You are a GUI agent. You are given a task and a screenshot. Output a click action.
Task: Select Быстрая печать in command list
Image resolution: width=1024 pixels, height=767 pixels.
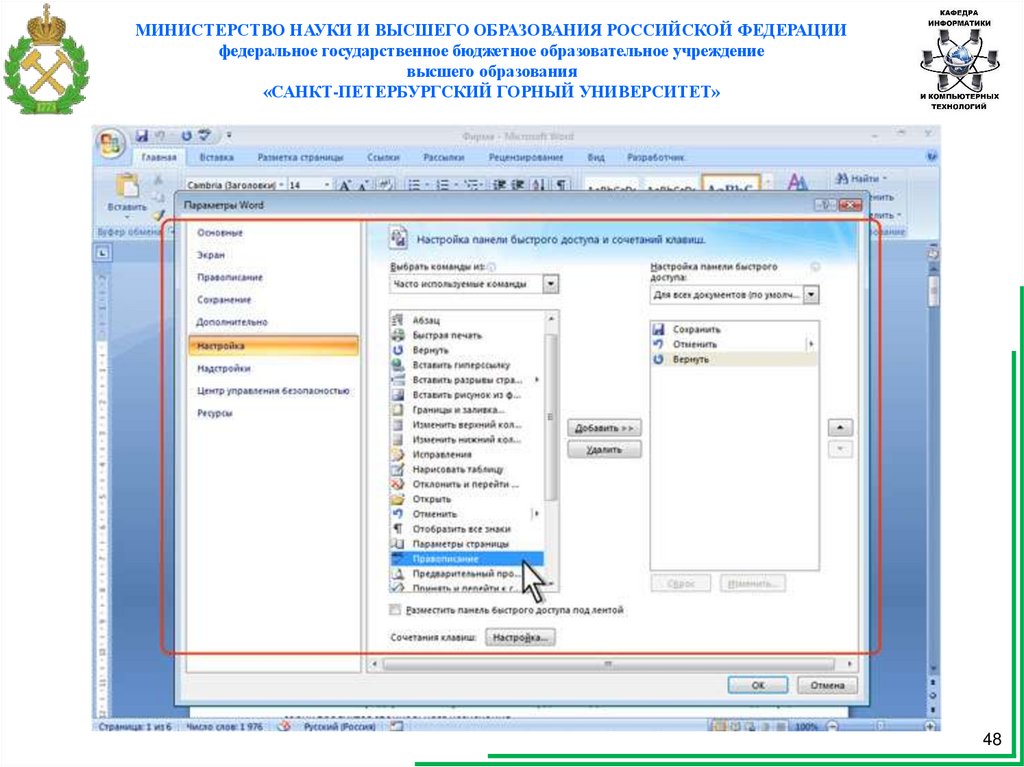(466, 335)
